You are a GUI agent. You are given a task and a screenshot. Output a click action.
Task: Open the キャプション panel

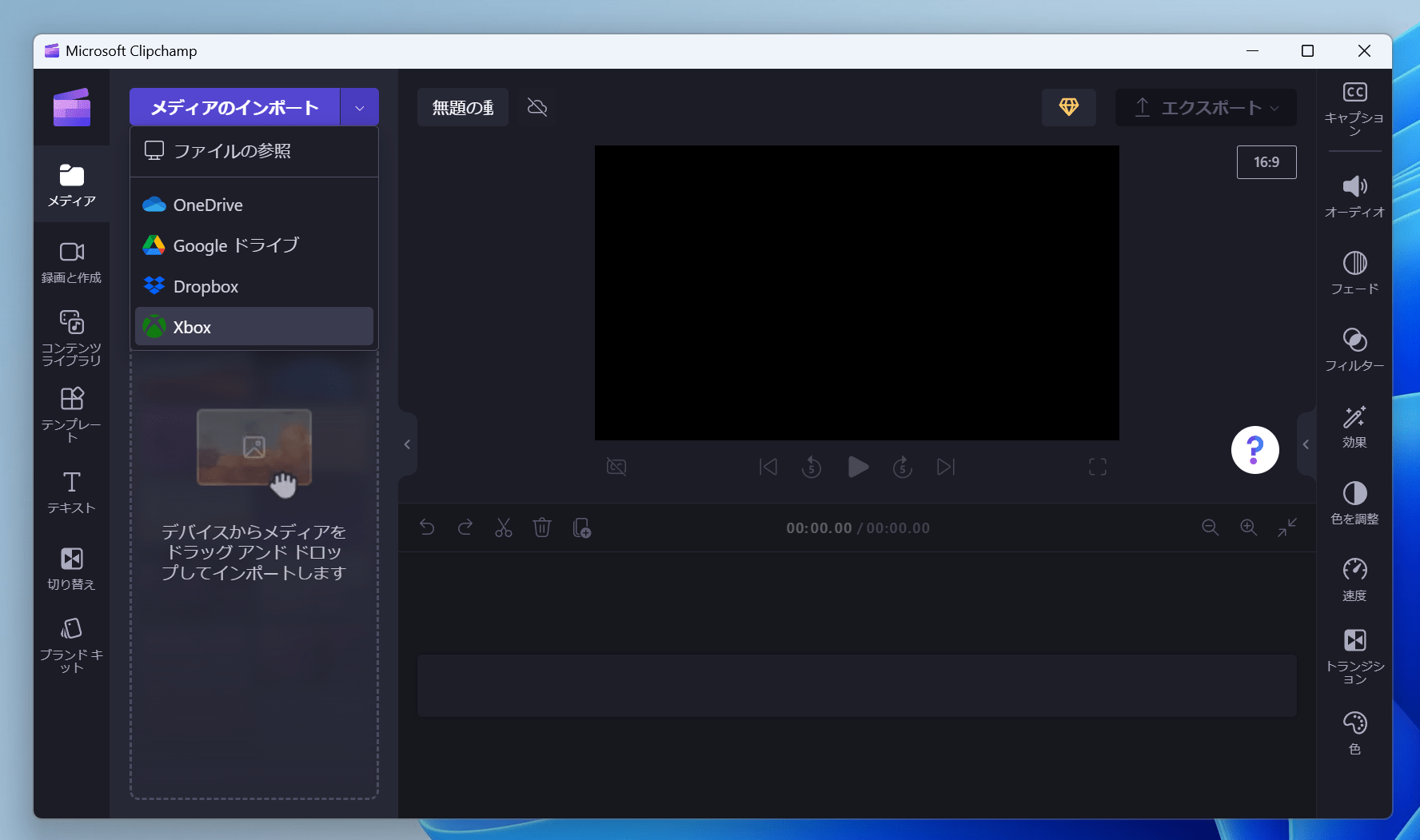coord(1354,109)
